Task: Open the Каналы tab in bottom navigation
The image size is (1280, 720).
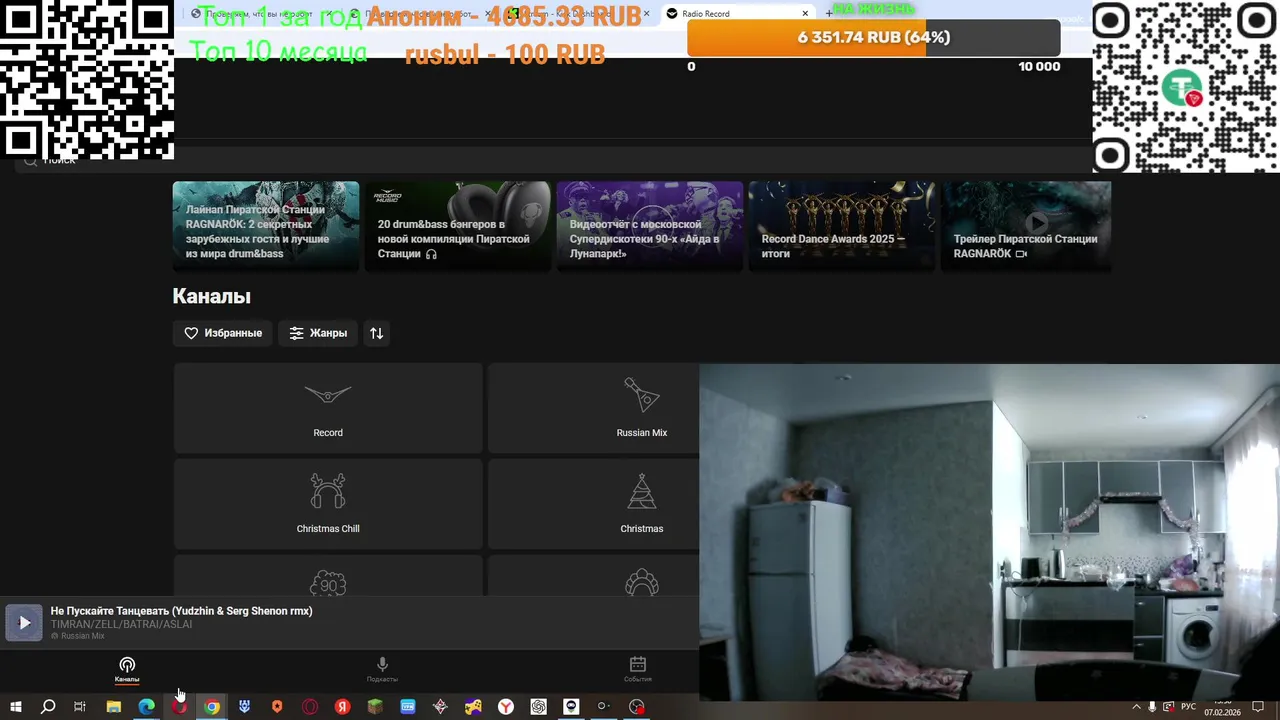Action: tap(127, 670)
